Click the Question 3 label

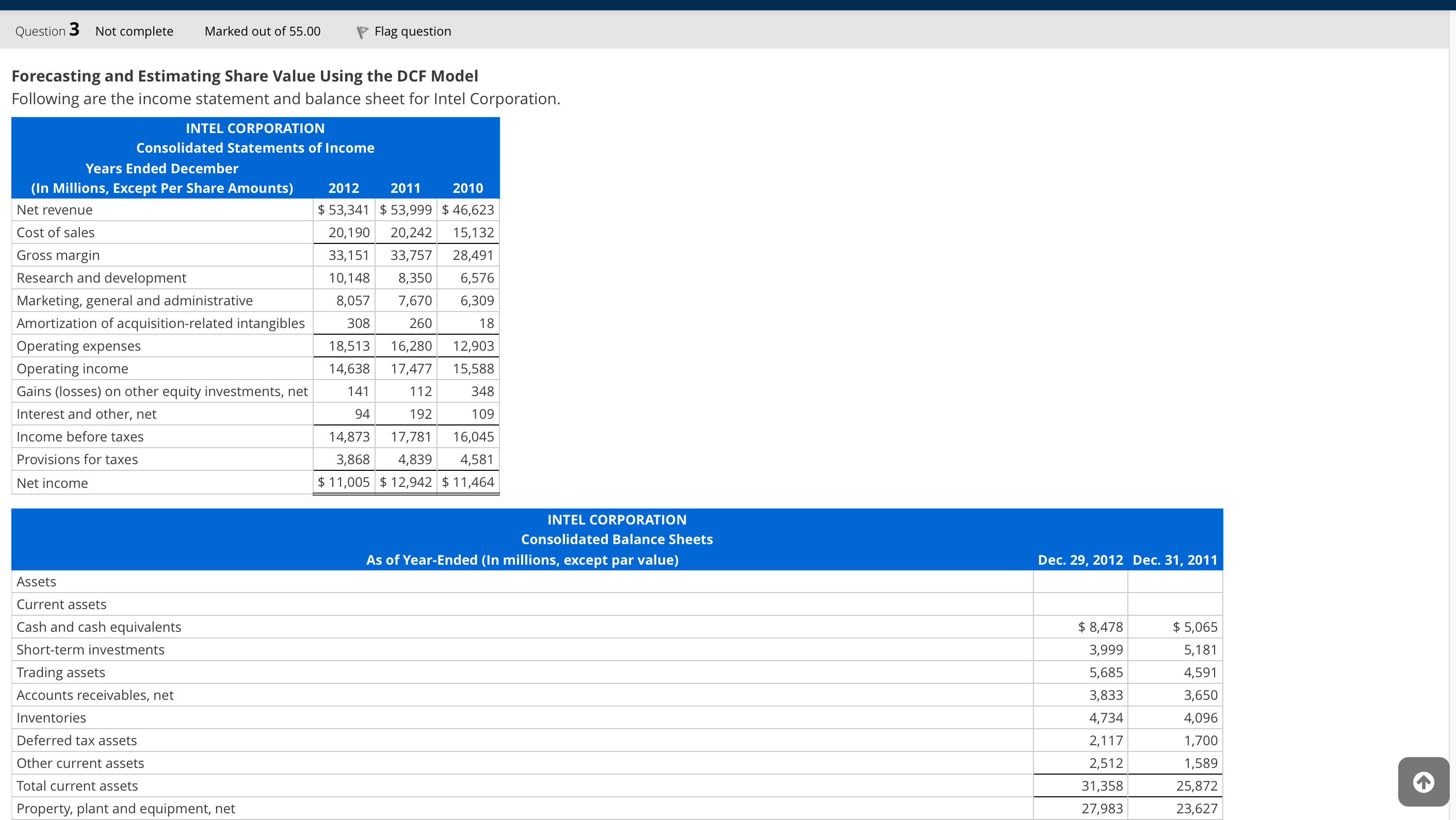click(x=47, y=30)
